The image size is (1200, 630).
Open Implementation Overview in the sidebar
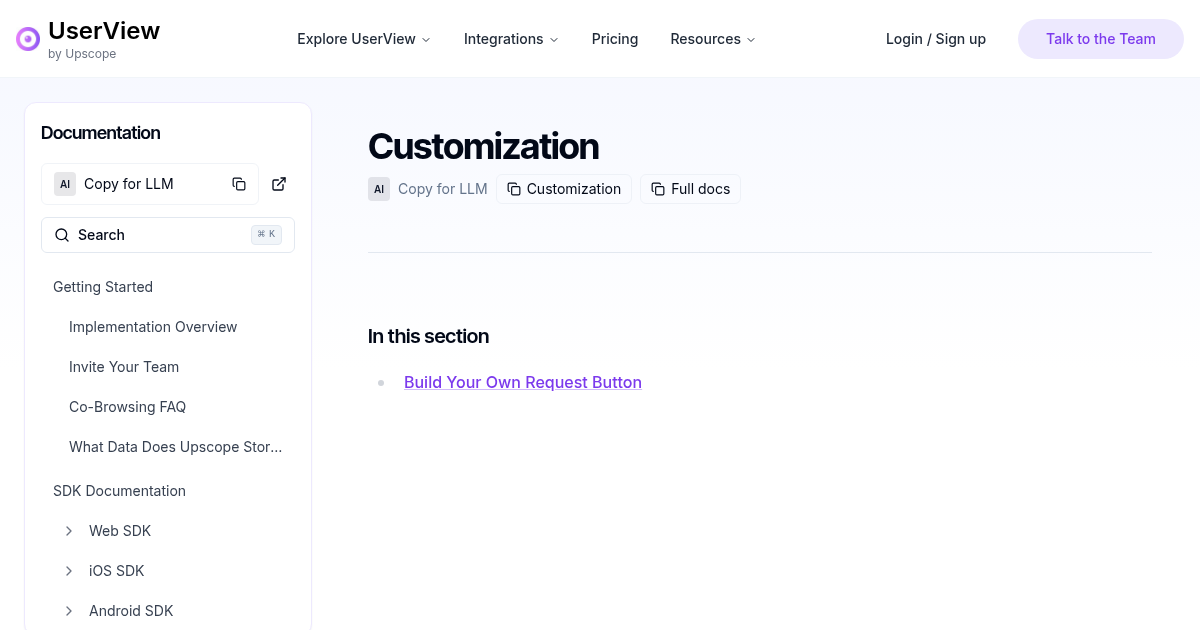pos(153,327)
